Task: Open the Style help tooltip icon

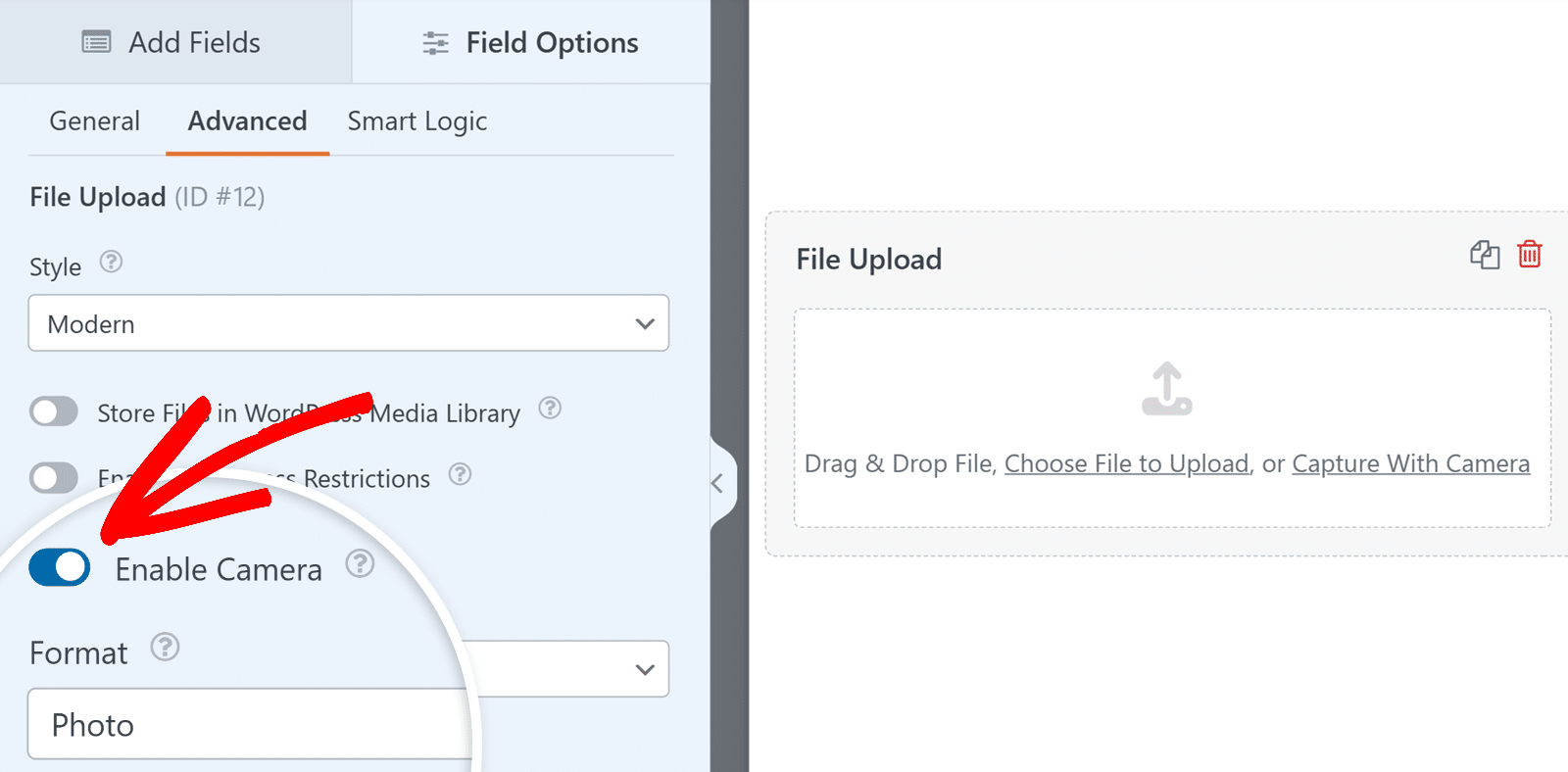Action: point(111,262)
